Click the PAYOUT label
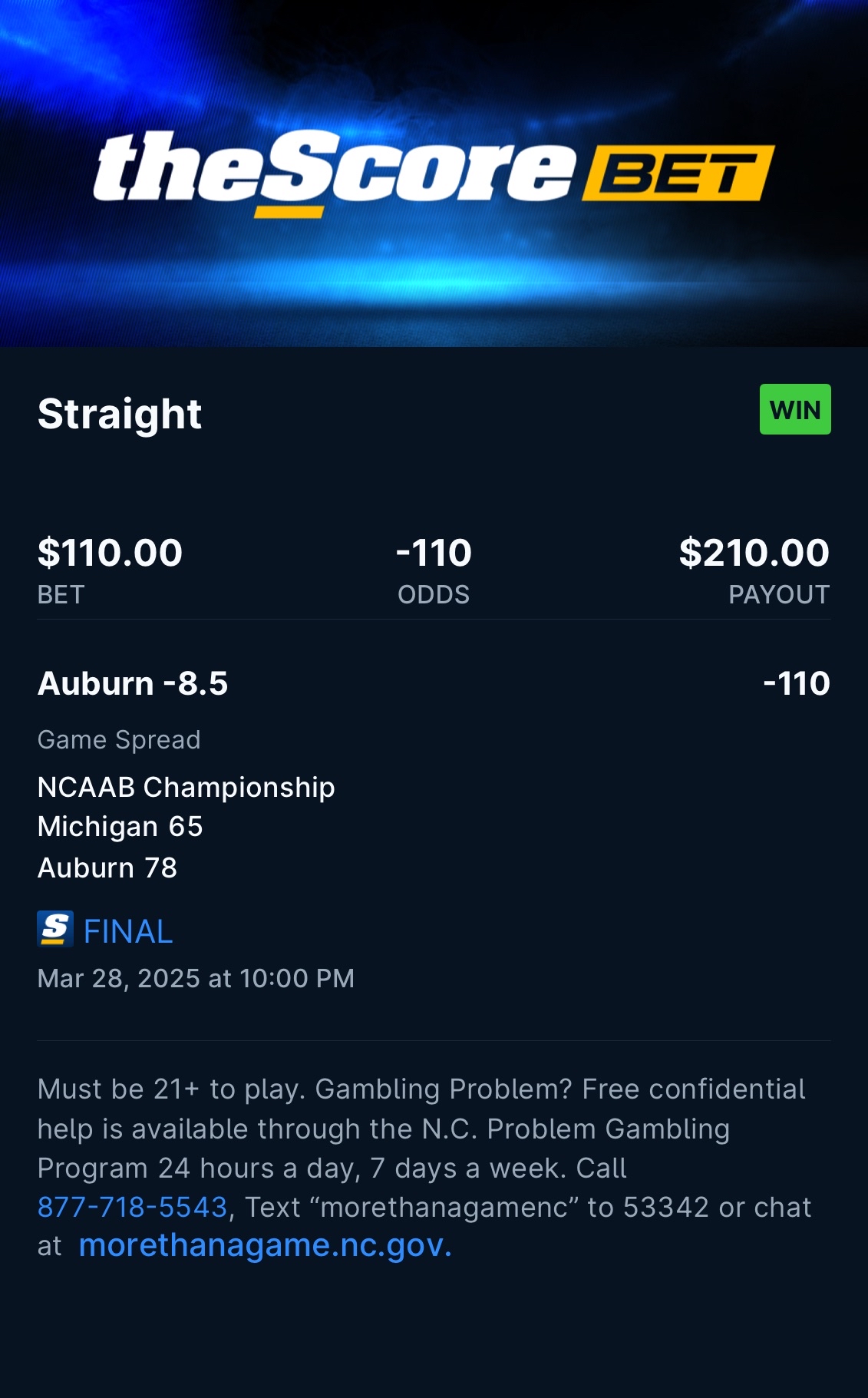 [778, 594]
